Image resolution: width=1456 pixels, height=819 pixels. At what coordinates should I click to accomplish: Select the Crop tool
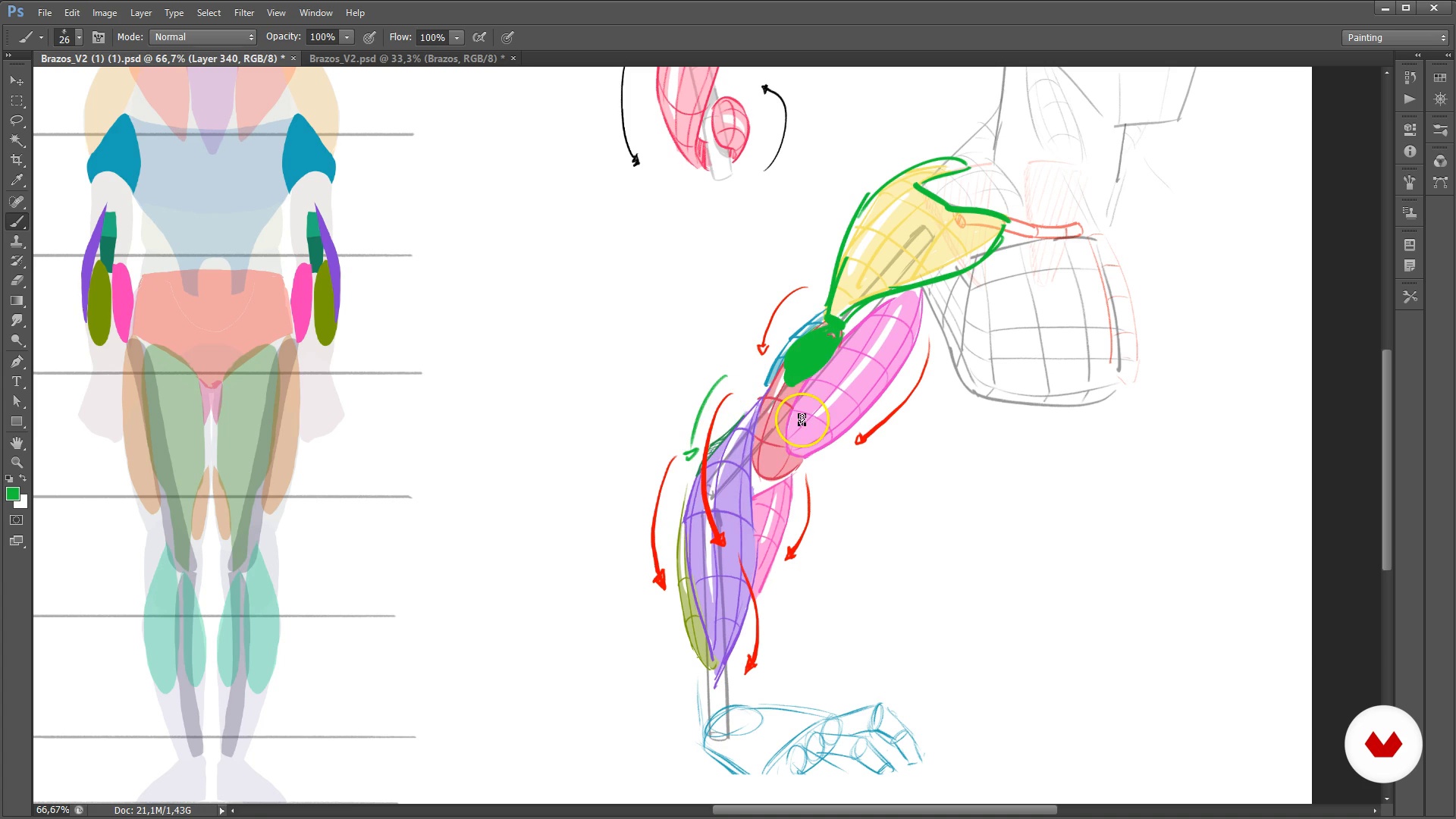pyautogui.click(x=17, y=160)
